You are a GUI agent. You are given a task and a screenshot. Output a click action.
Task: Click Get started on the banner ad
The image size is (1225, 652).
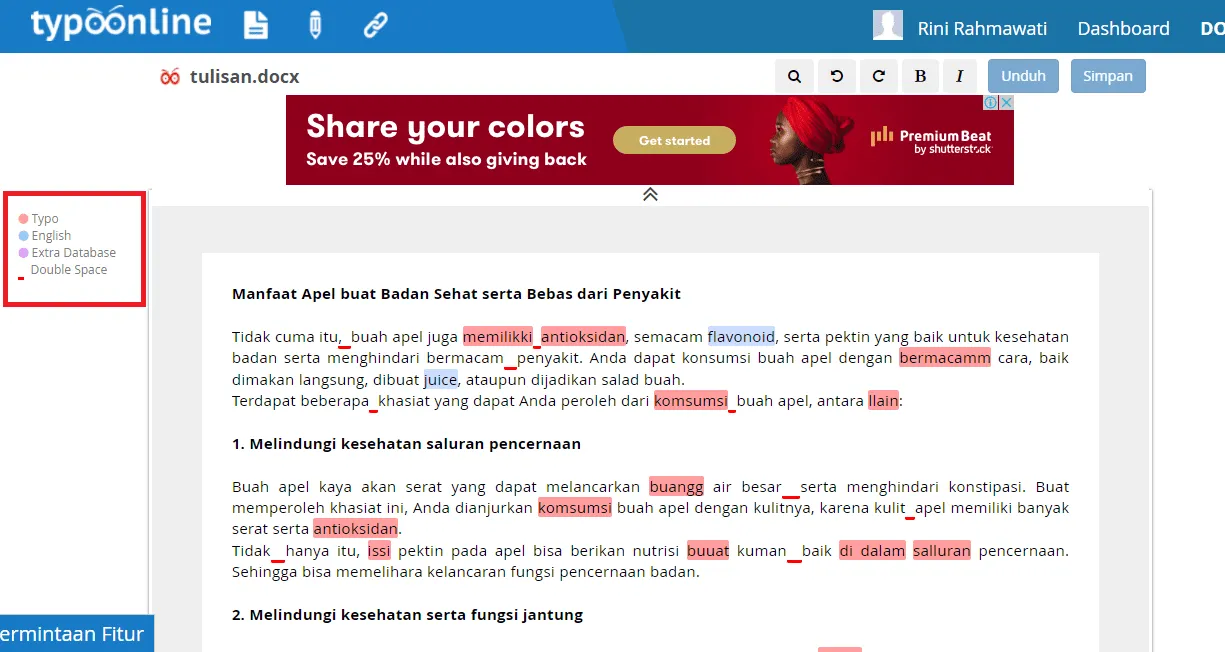[x=674, y=140]
